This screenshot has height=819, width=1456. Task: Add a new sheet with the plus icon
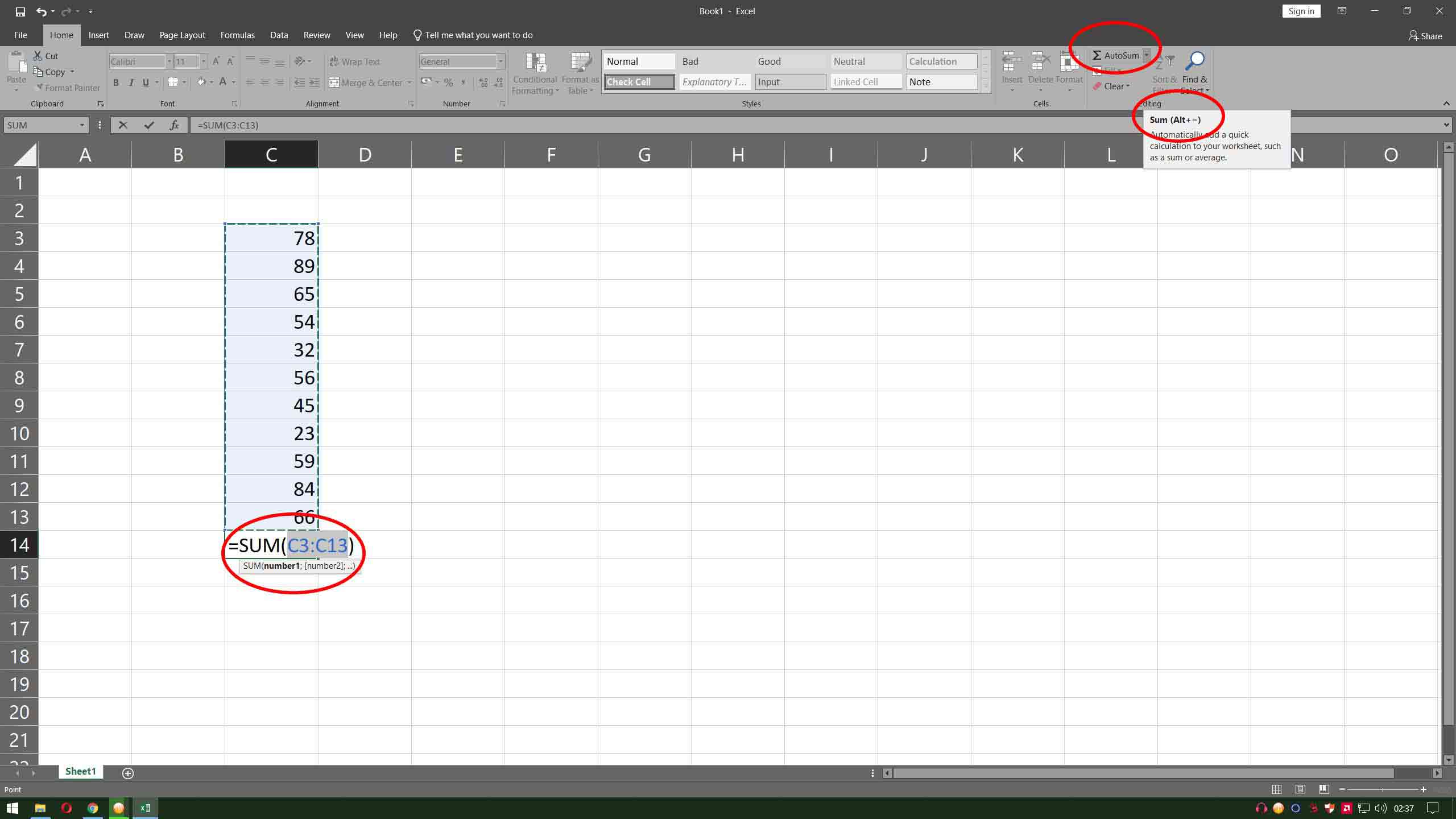pos(128,773)
